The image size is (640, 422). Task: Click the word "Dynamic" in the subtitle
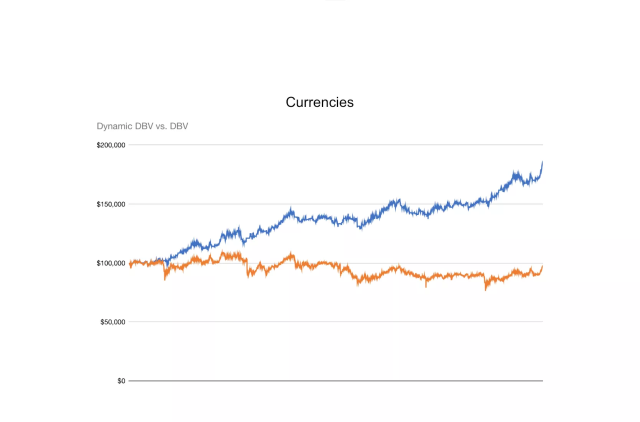115,126
